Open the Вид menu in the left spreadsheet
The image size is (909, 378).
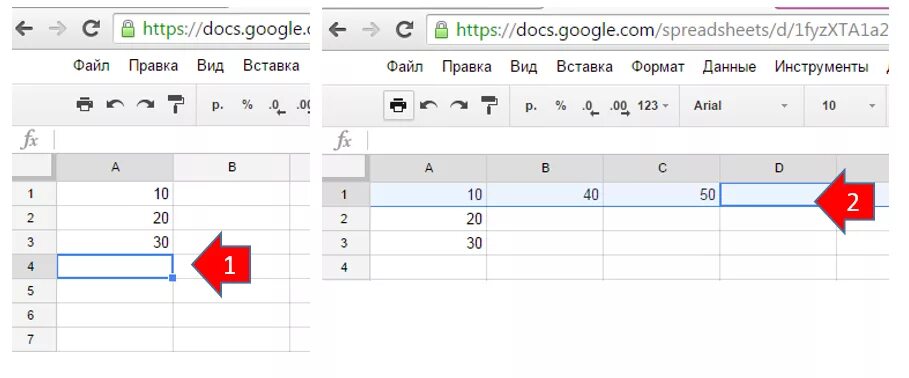click(x=210, y=66)
